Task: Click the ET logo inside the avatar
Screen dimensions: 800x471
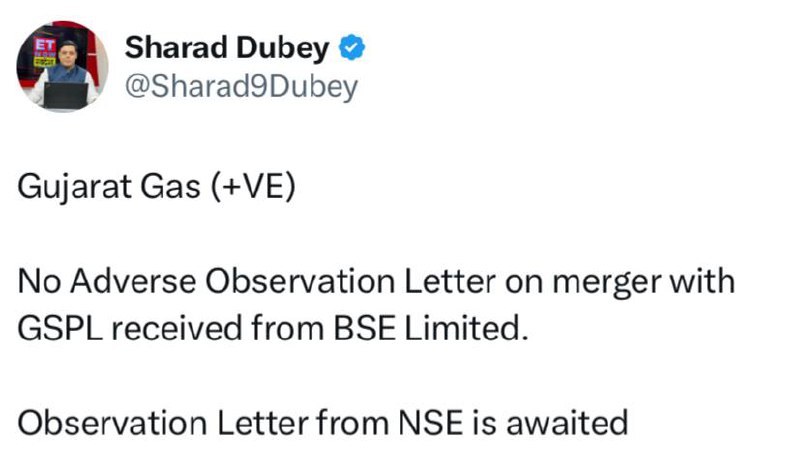Action: click(45, 45)
